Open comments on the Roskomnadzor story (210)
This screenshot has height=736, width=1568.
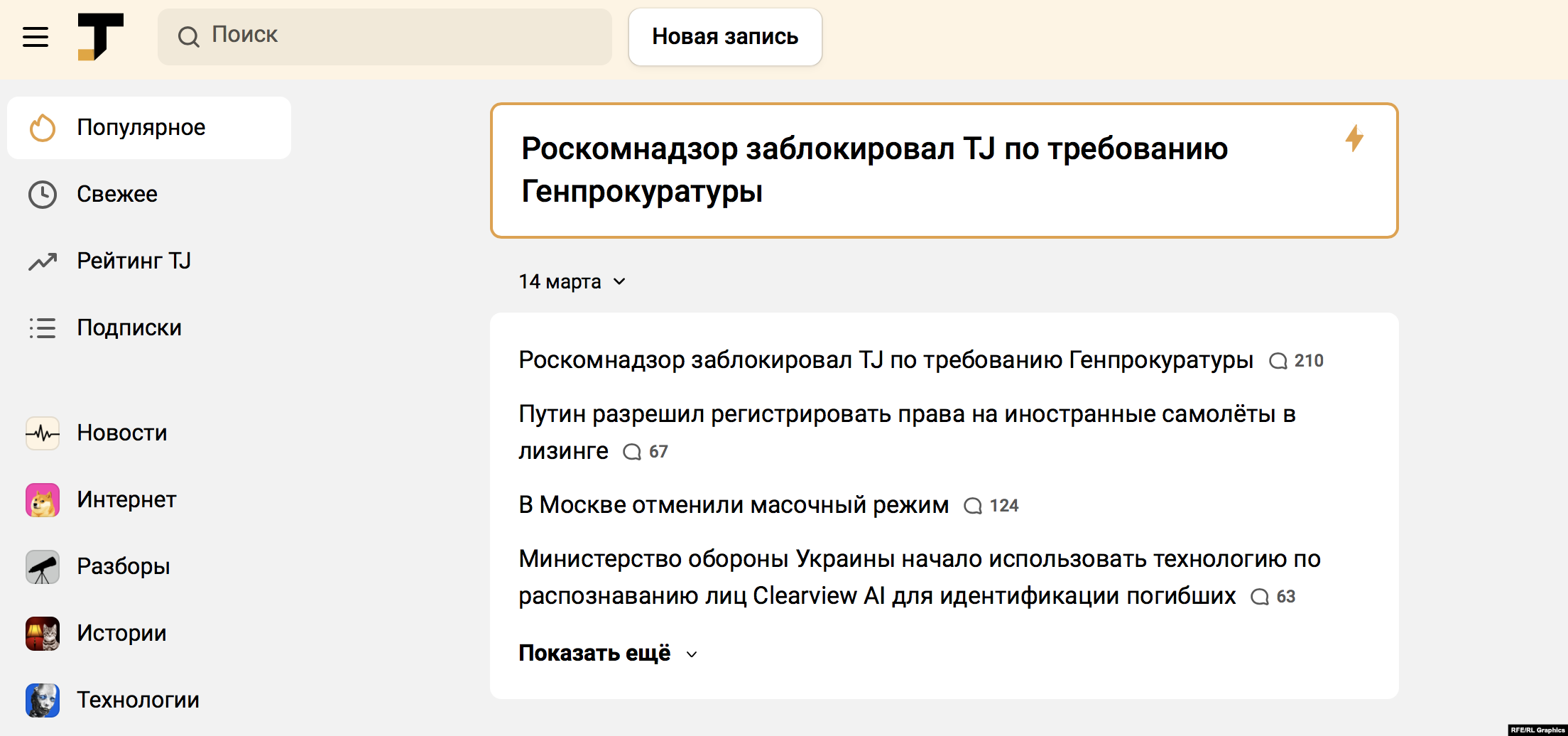point(1296,361)
